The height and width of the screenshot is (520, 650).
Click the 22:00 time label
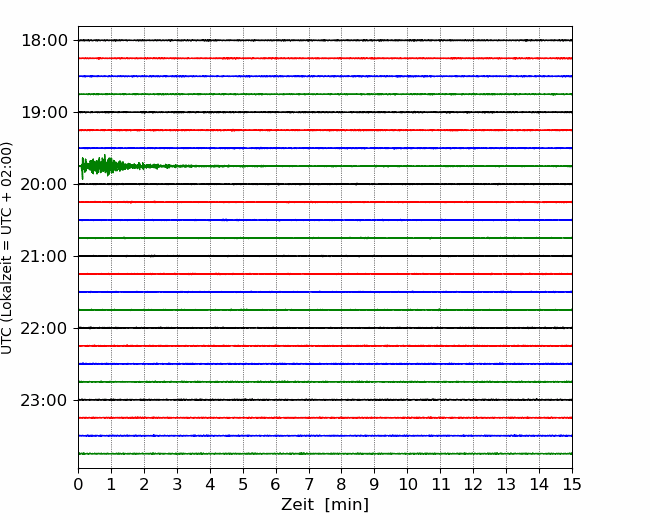click(x=44, y=328)
